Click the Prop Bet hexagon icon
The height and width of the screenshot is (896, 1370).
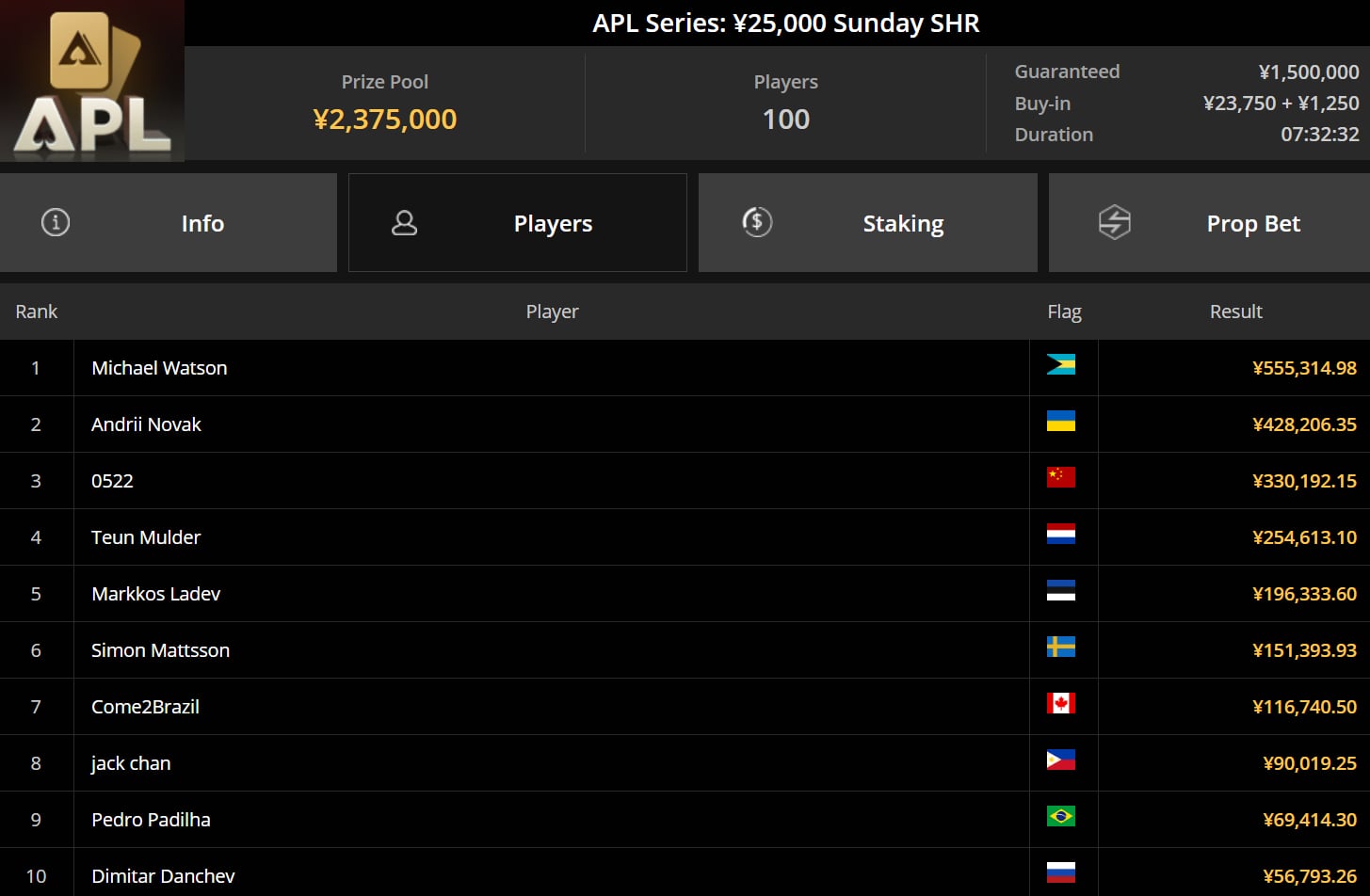(x=1115, y=222)
